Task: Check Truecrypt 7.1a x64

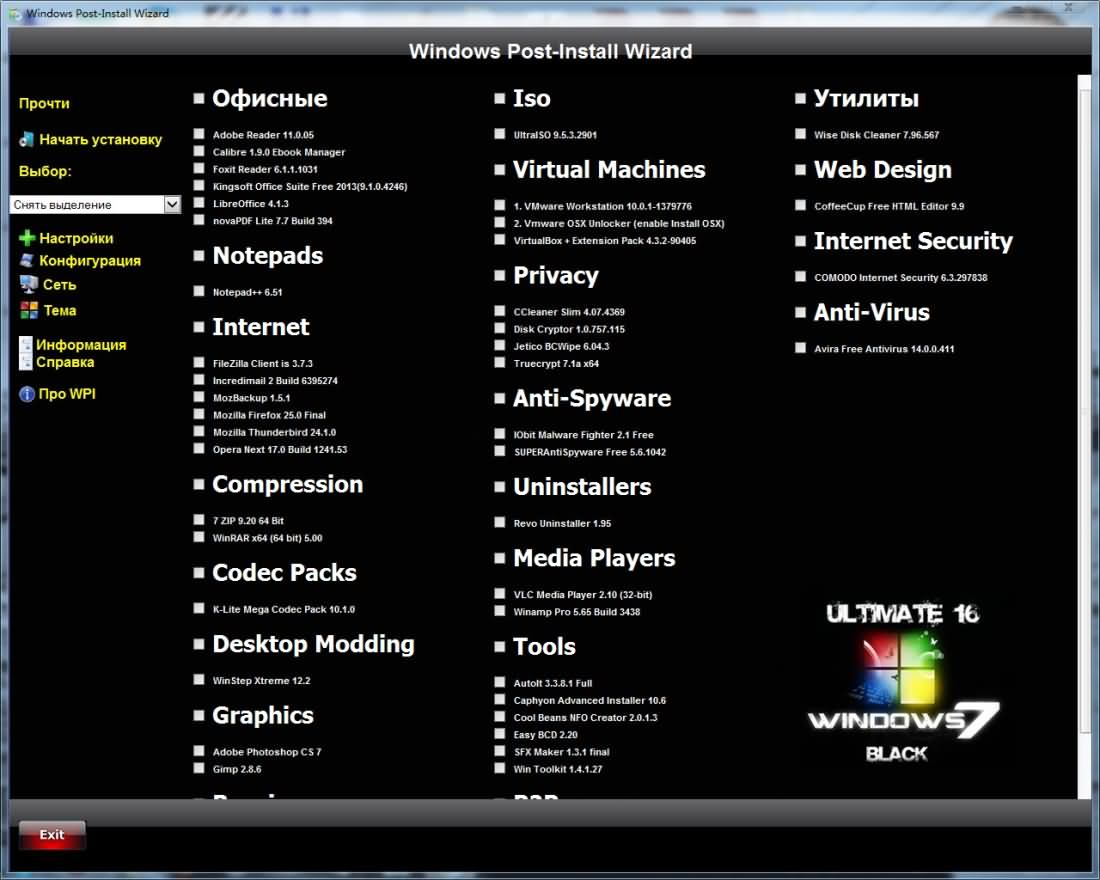Action: pos(499,363)
